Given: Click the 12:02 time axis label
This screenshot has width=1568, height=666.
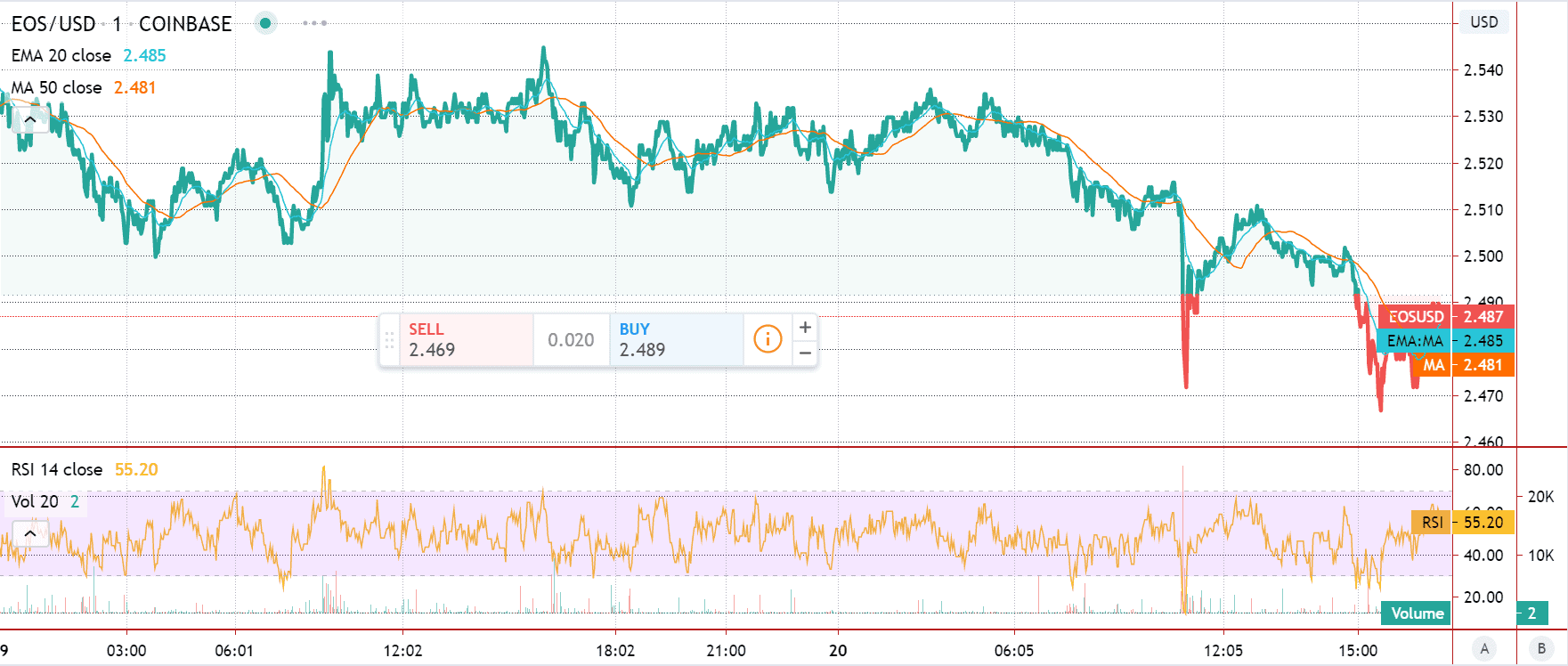Looking at the screenshot, I should (402, 651).
